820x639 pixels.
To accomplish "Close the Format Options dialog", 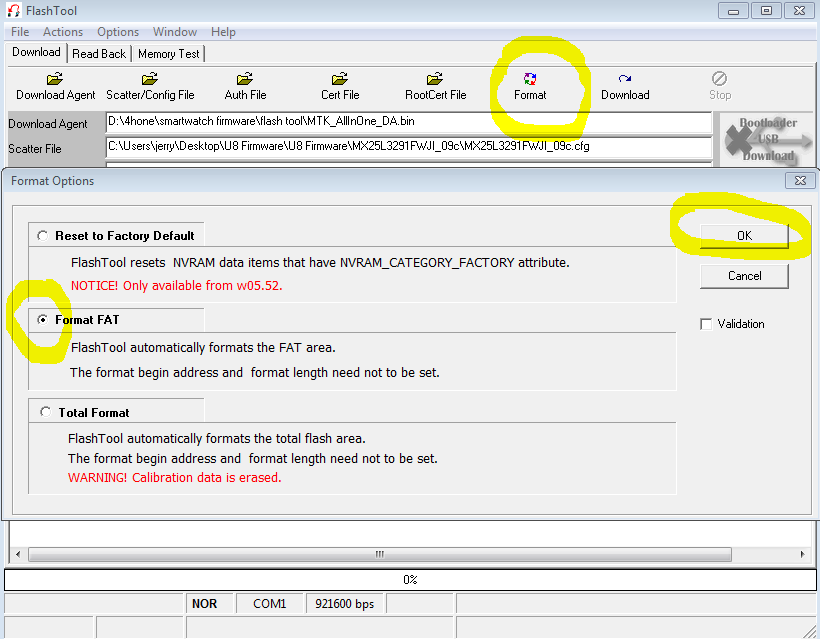I will [800, 180].
